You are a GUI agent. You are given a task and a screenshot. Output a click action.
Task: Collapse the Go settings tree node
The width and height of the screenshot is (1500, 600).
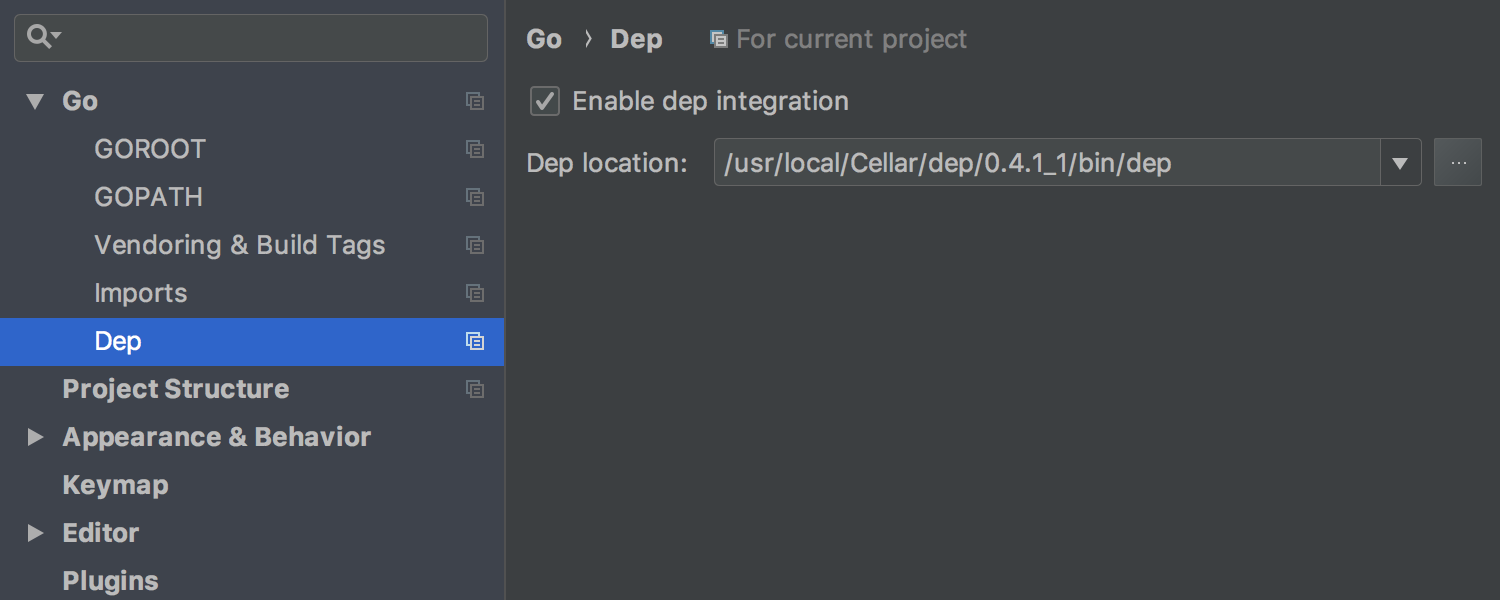tap(36, 101)
